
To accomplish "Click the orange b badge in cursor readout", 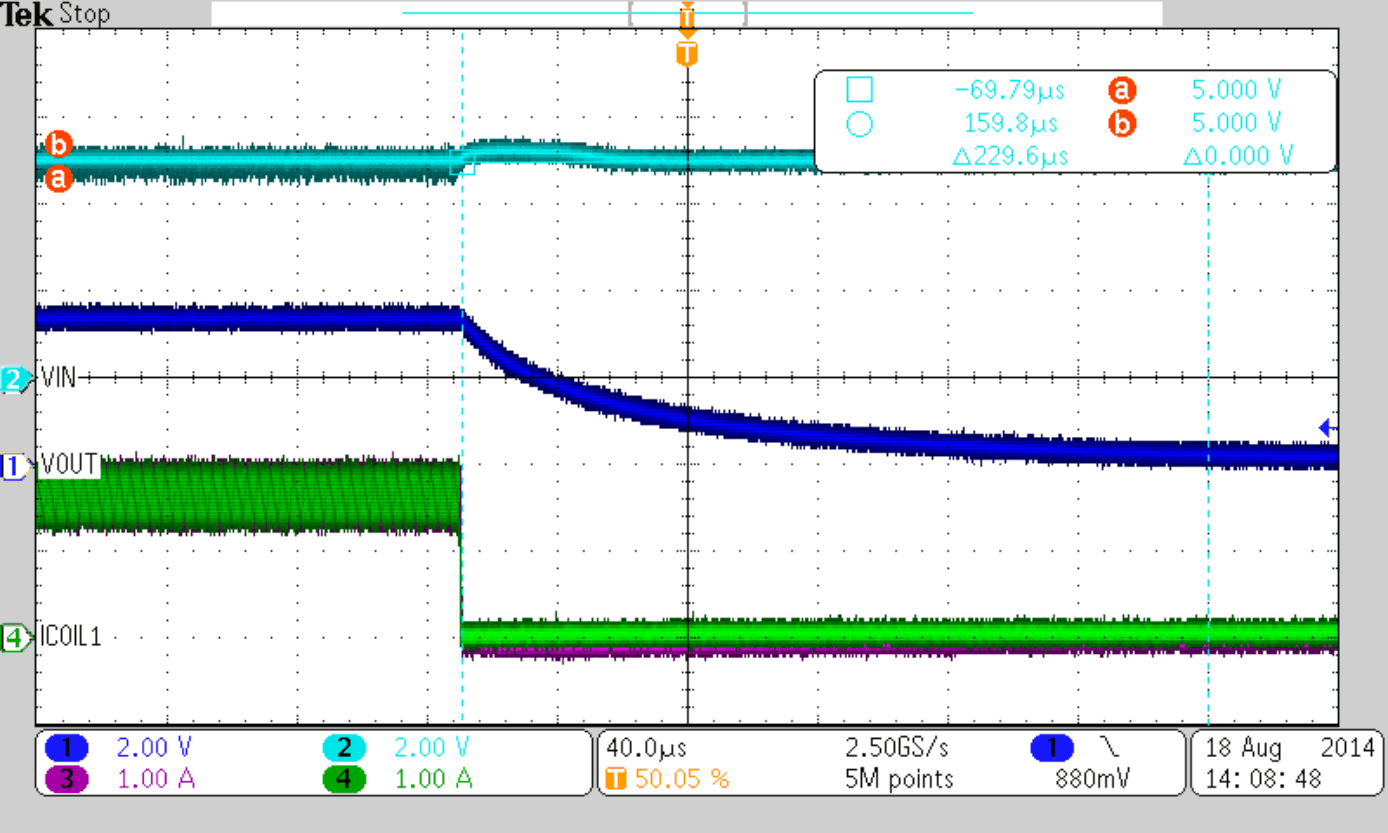I will [x=1122, y=124].
